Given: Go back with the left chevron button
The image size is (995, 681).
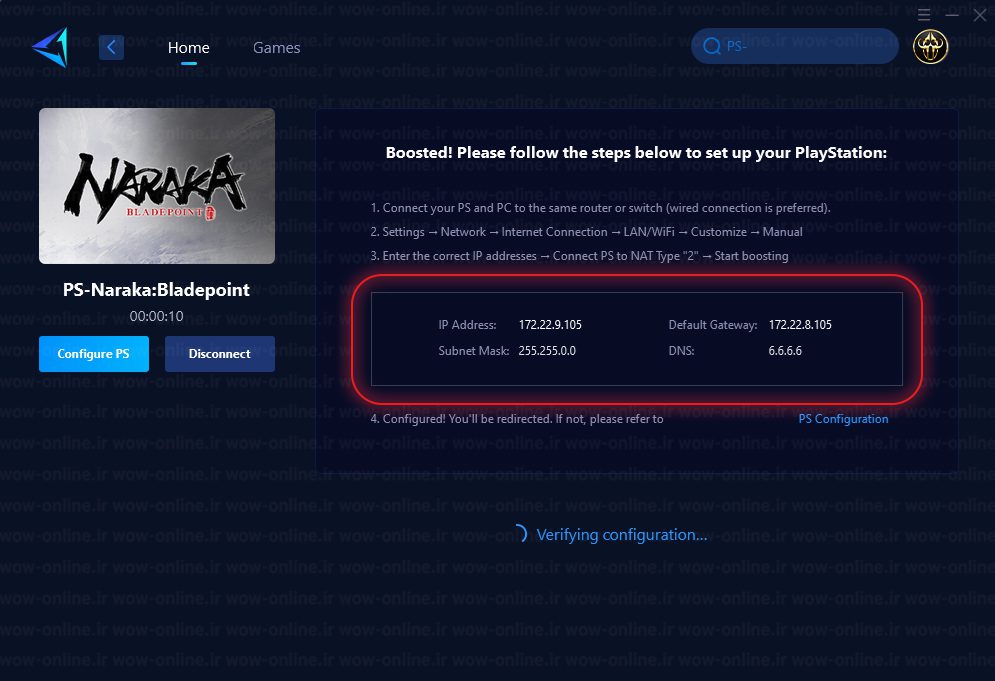Looking at the screenshot, I should point(111,47).
